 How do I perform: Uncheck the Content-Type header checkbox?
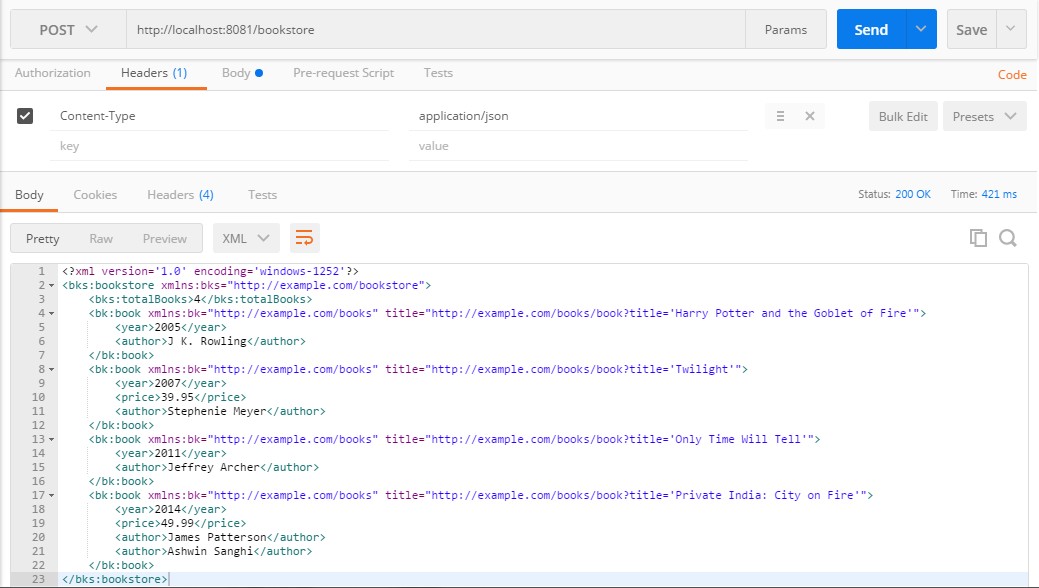click(26, 116)
